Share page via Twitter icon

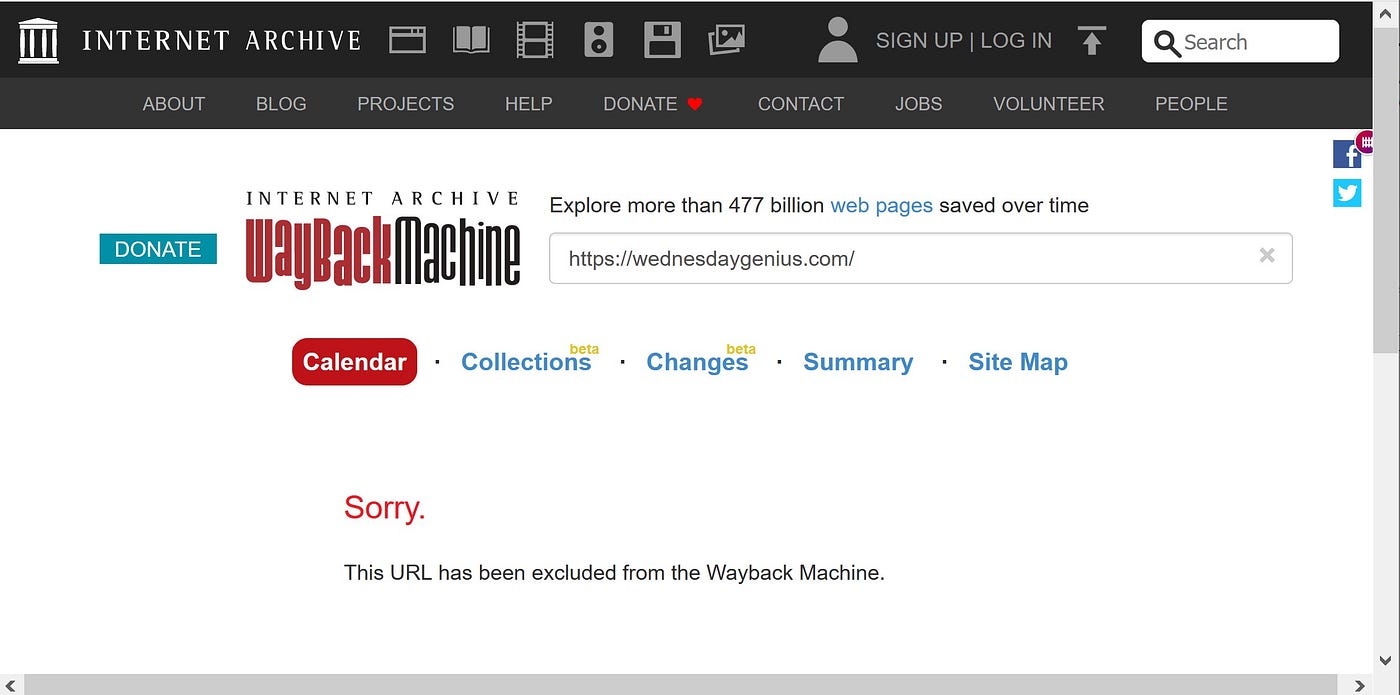coord(1347,192)
